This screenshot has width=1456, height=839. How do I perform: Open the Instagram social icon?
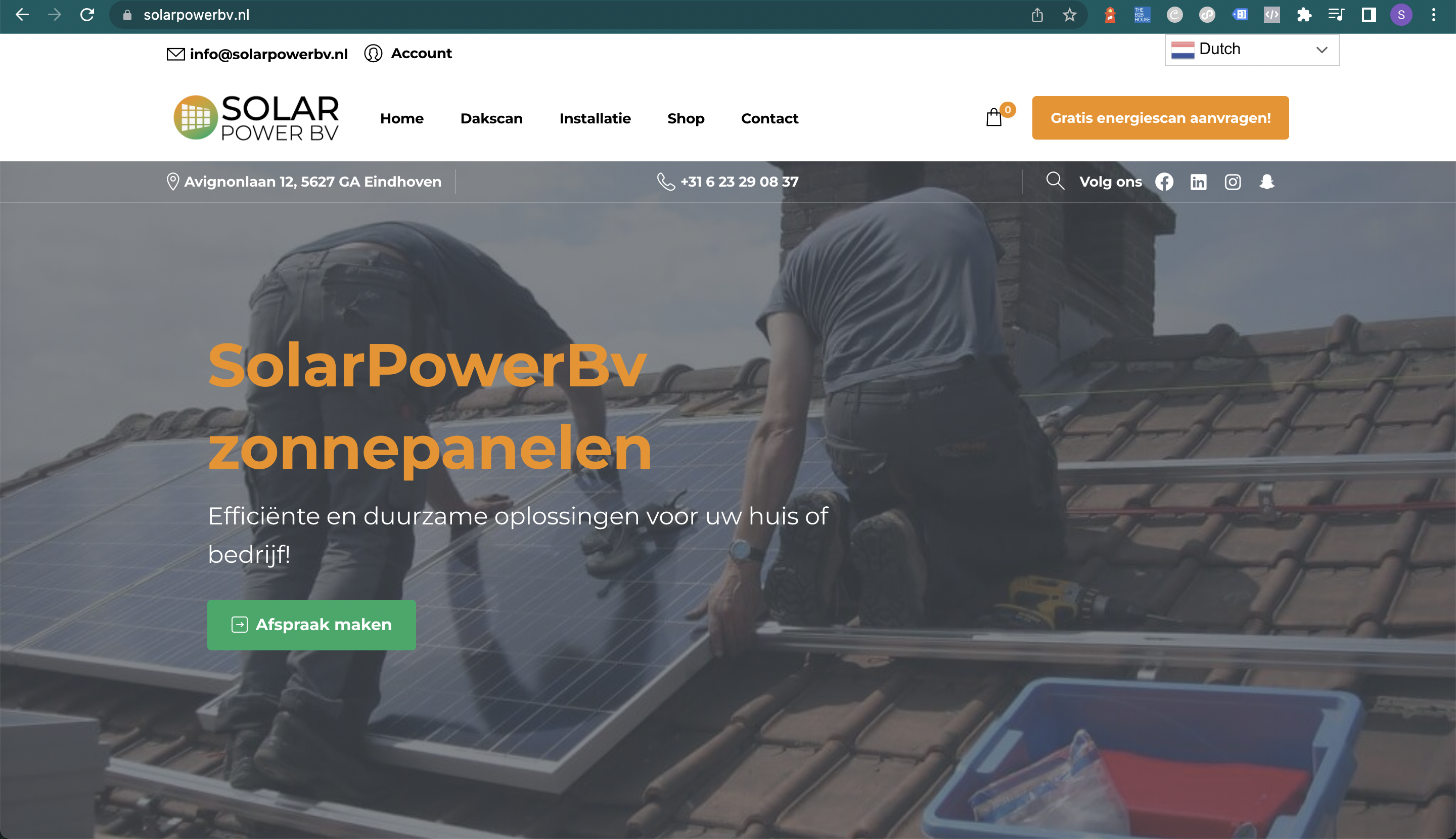tap(1233, 182)
